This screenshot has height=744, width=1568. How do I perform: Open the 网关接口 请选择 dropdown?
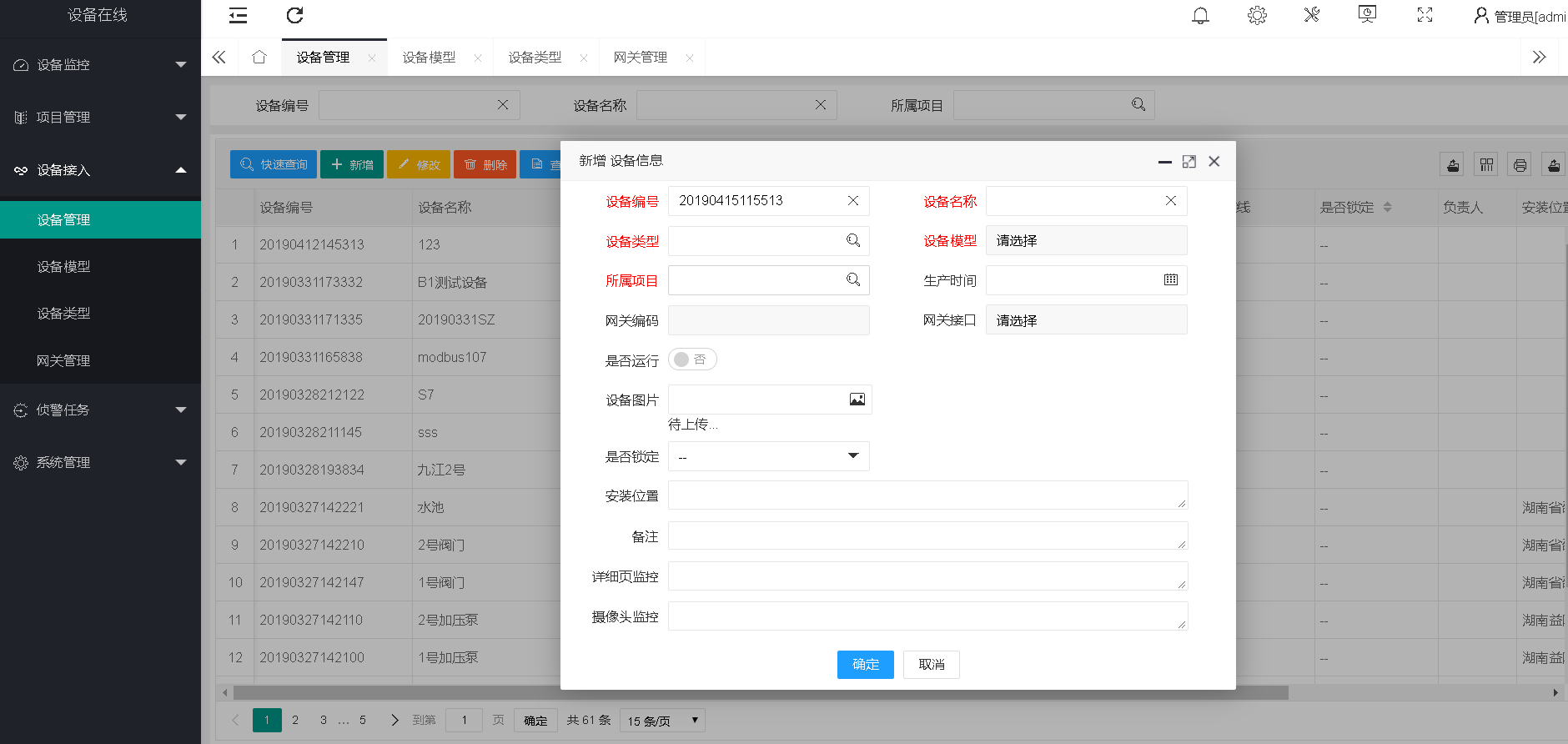click(x=1087, y=320)
